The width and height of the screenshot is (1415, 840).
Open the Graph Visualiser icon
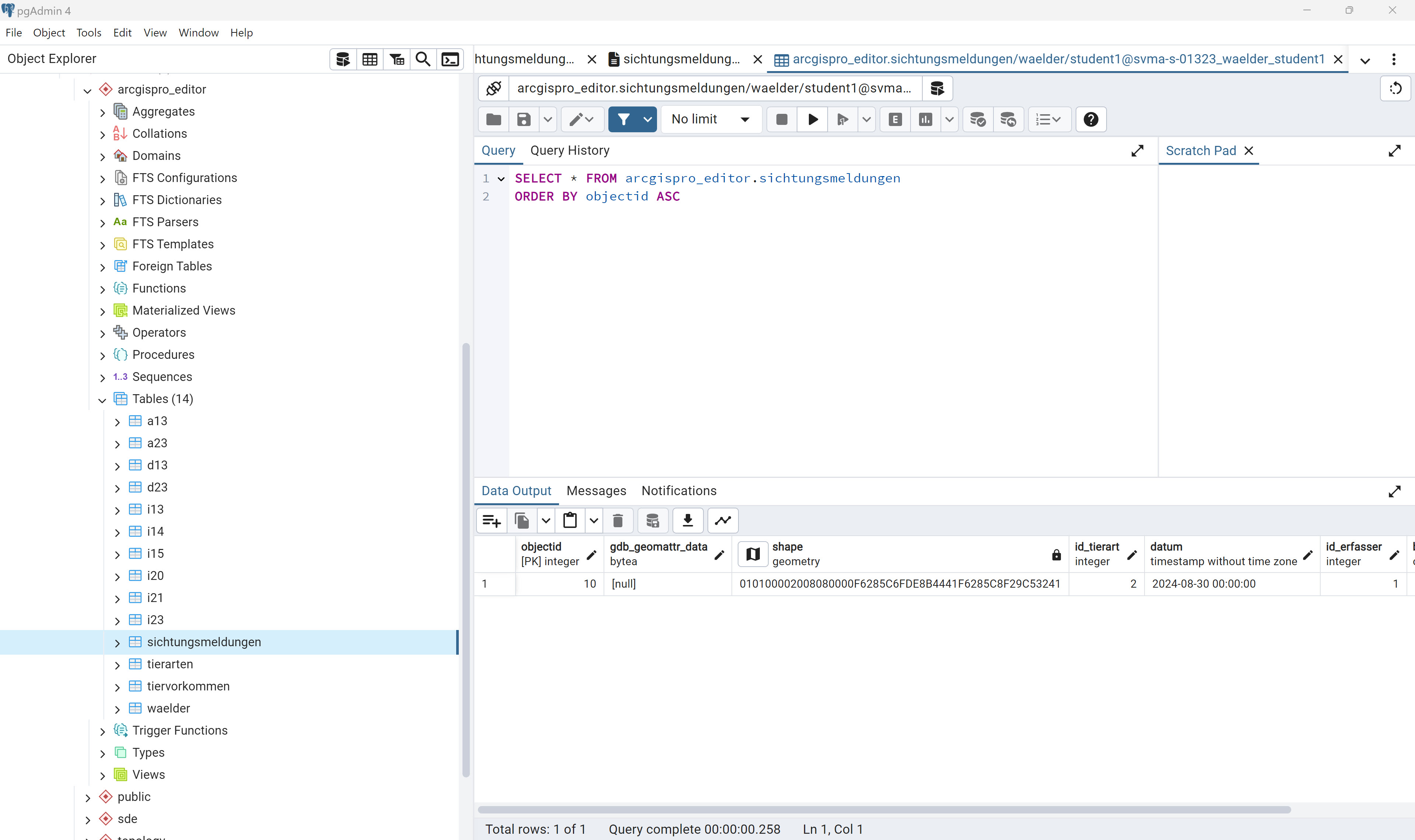point(723,520)
